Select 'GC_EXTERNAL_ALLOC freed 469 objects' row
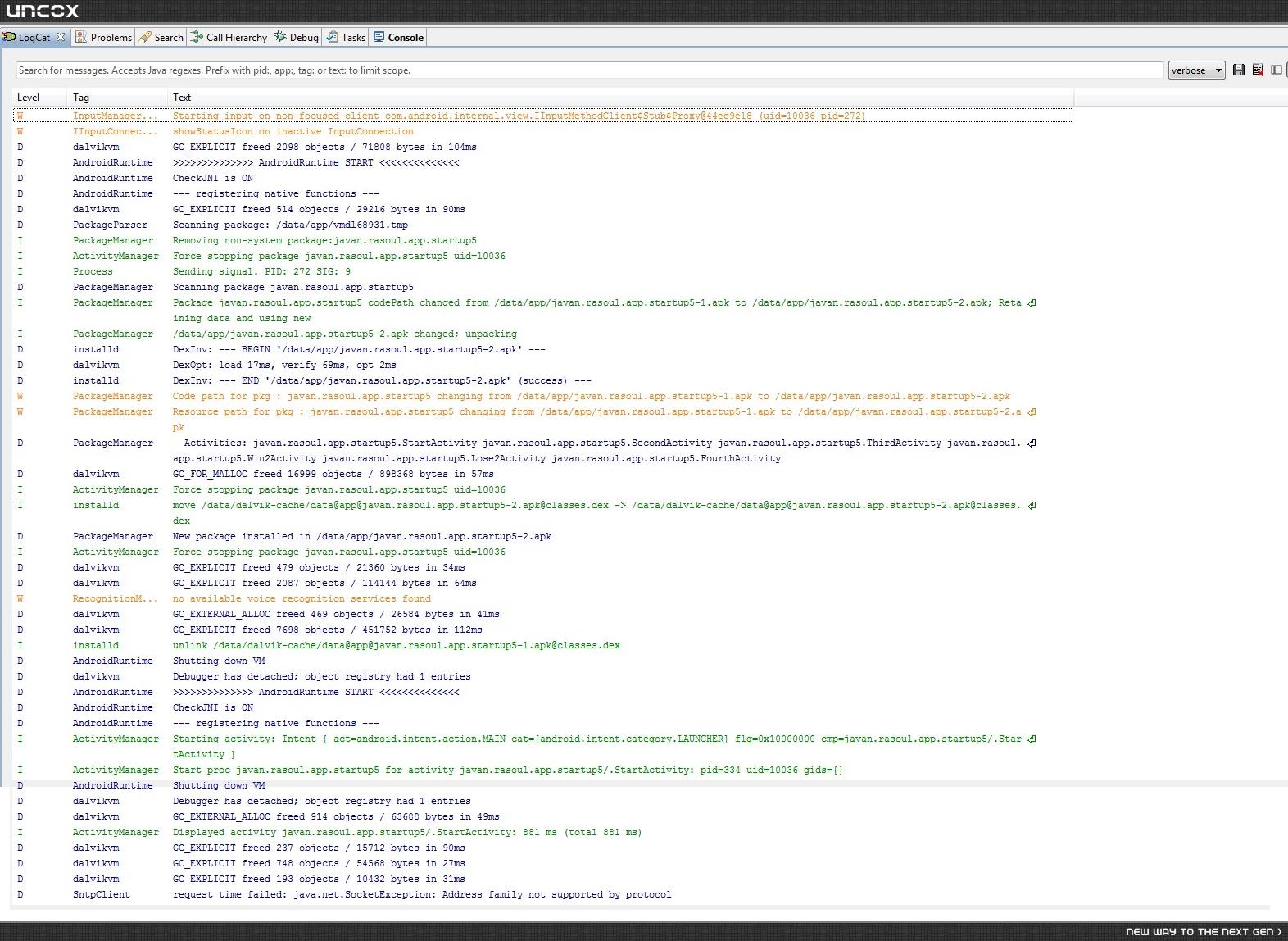The image size is (1288, 941). tap(543, 615)
